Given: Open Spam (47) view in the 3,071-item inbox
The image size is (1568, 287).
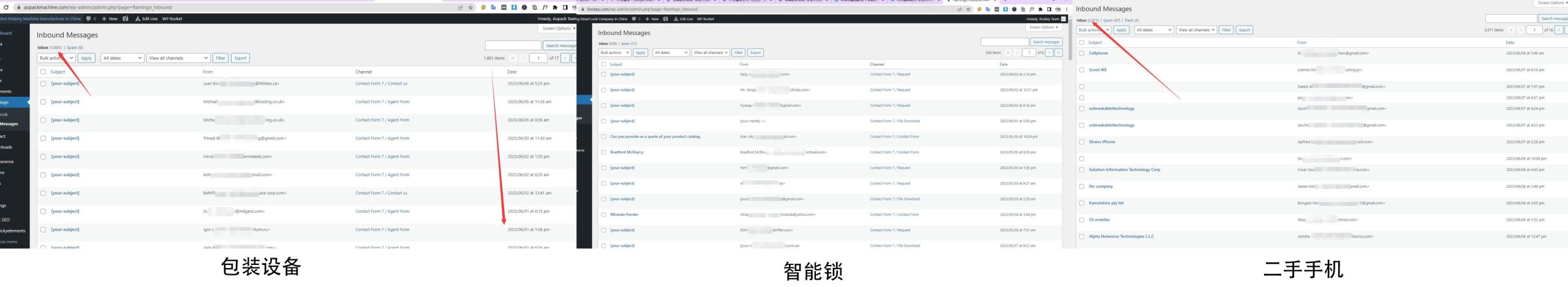Looking at the screenshot, I should click(1112, 20).
